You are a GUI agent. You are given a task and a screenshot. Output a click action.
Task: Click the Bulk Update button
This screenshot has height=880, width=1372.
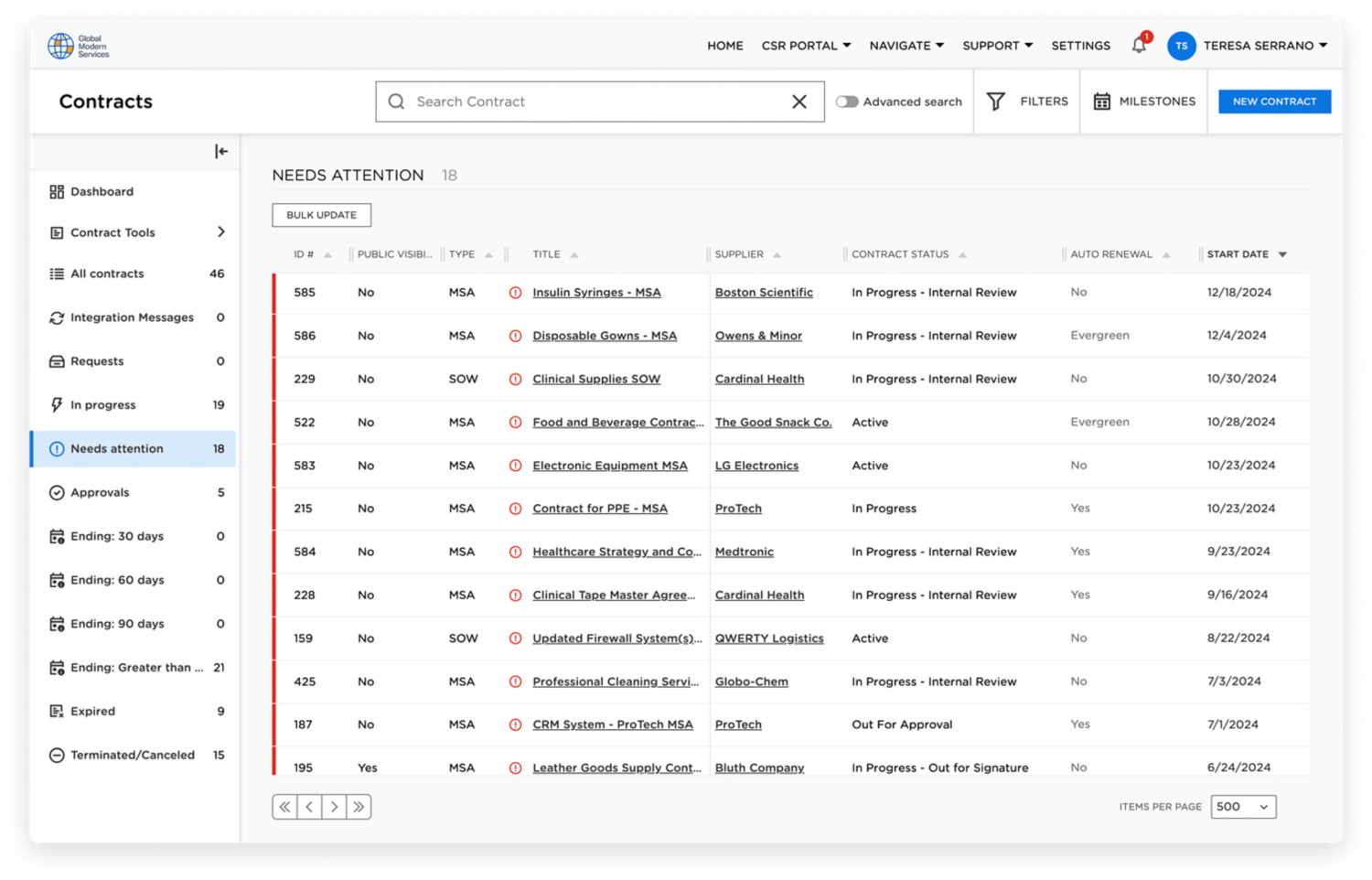321,215
